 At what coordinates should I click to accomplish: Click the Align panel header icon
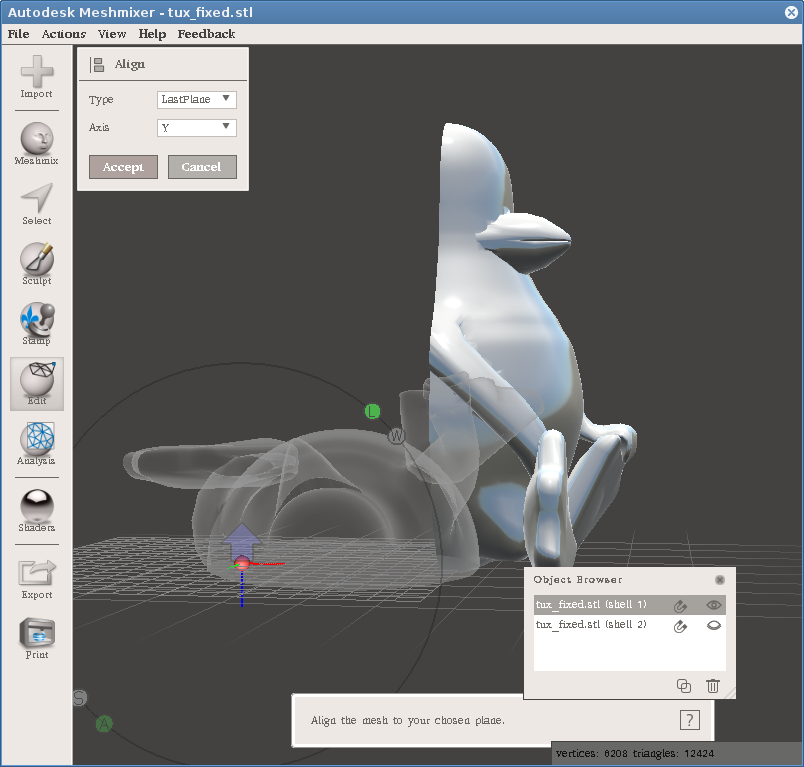97,65
